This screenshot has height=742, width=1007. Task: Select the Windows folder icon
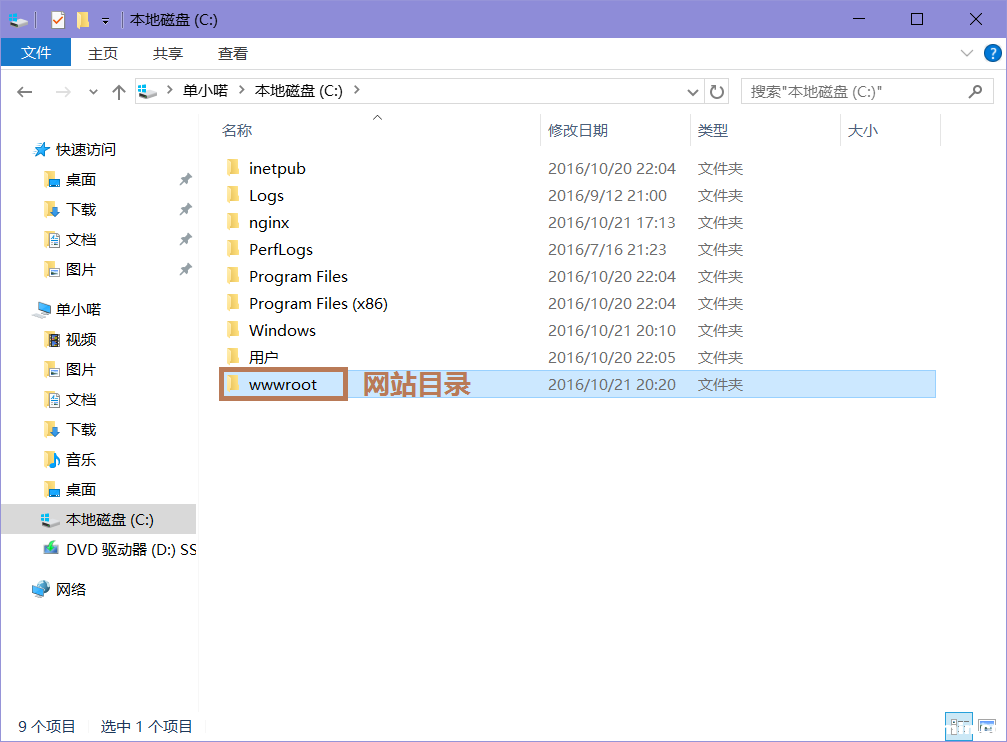coord(232,330)
